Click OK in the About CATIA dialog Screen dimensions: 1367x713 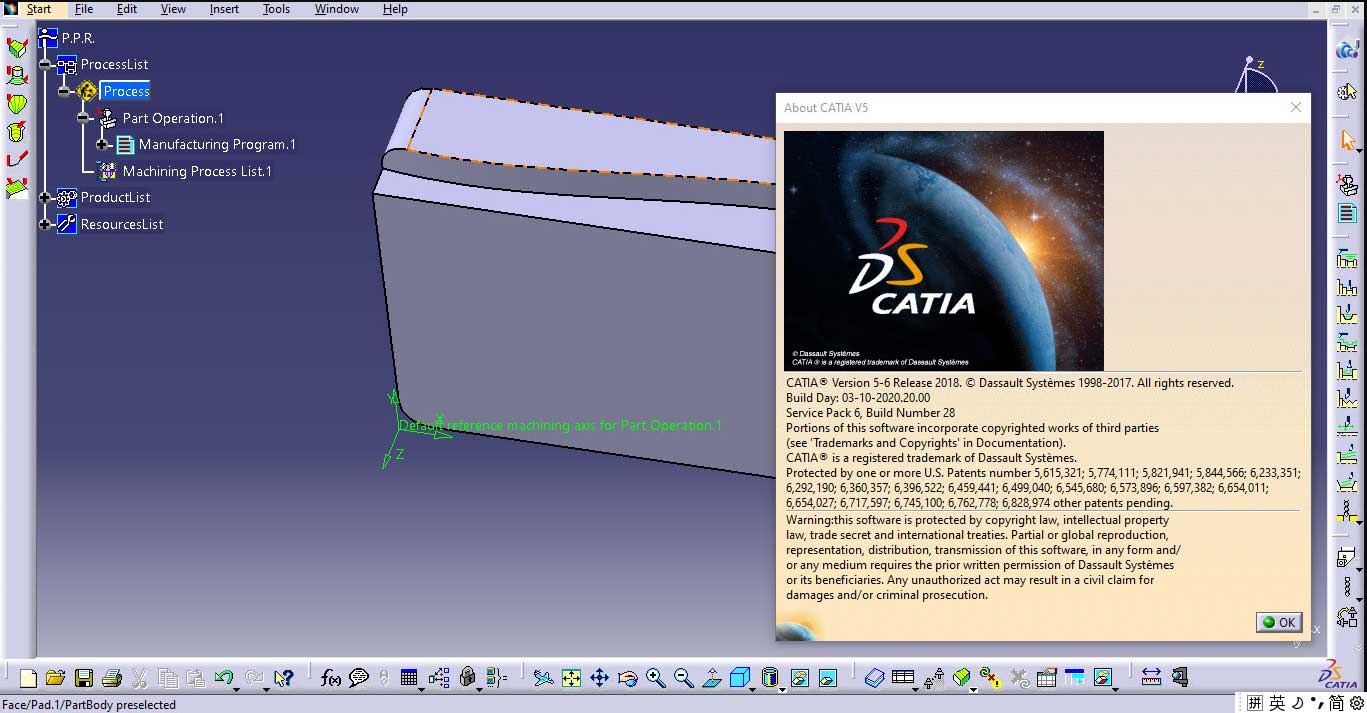coord(1278,621)
